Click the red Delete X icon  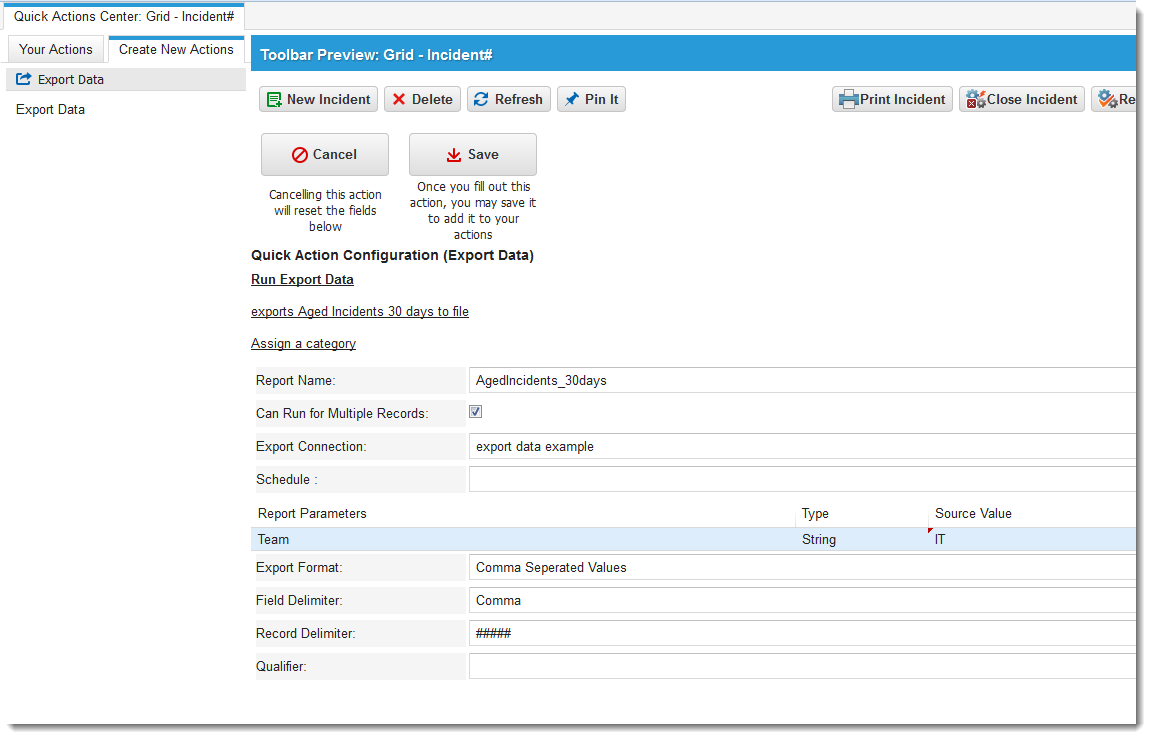click(x=399, y=100)
